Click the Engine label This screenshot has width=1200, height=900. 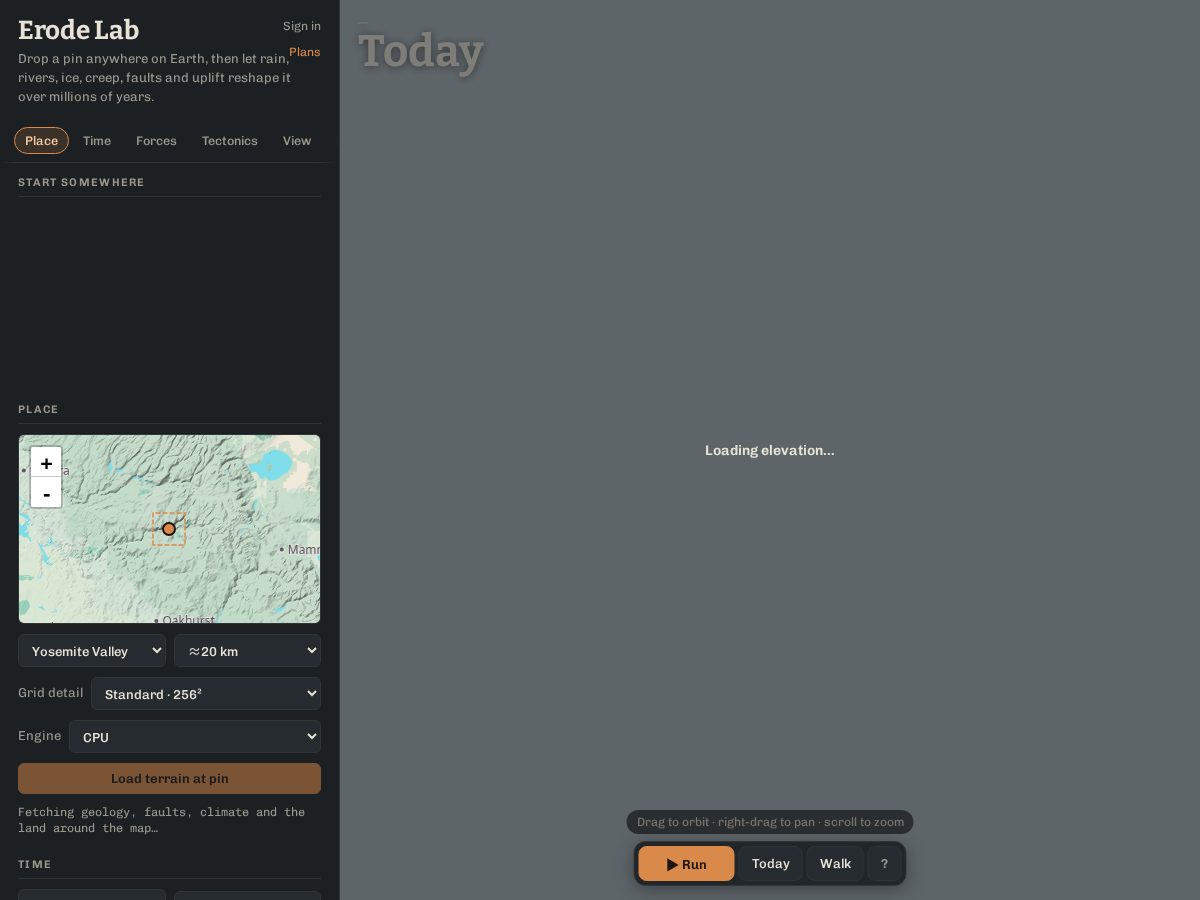coord(40,736)
